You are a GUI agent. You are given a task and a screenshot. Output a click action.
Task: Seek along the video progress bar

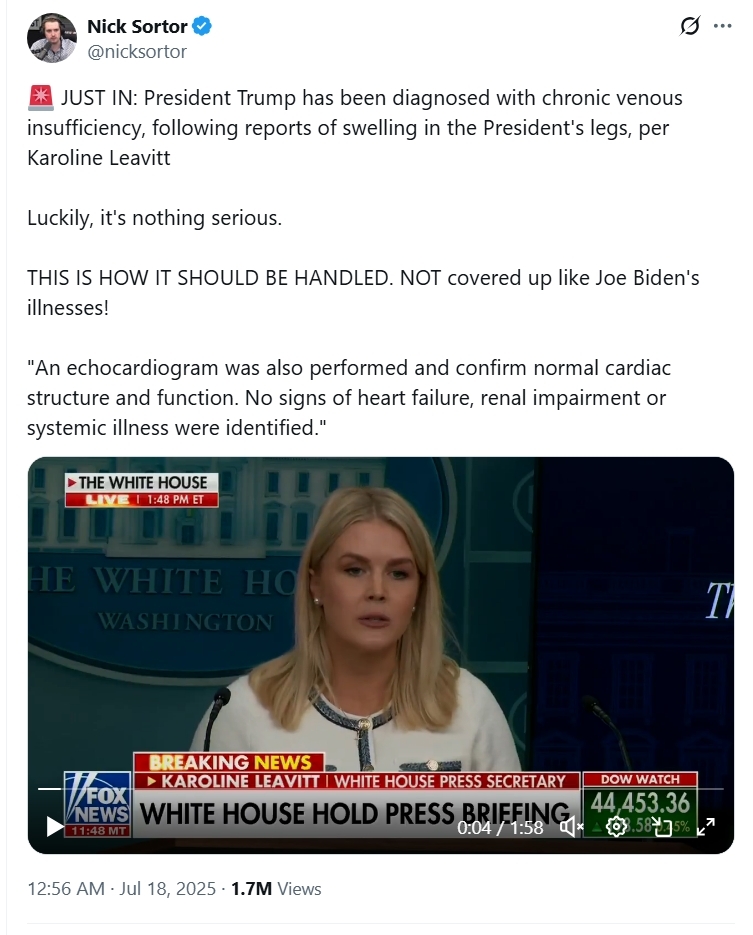tap(380, 788)
